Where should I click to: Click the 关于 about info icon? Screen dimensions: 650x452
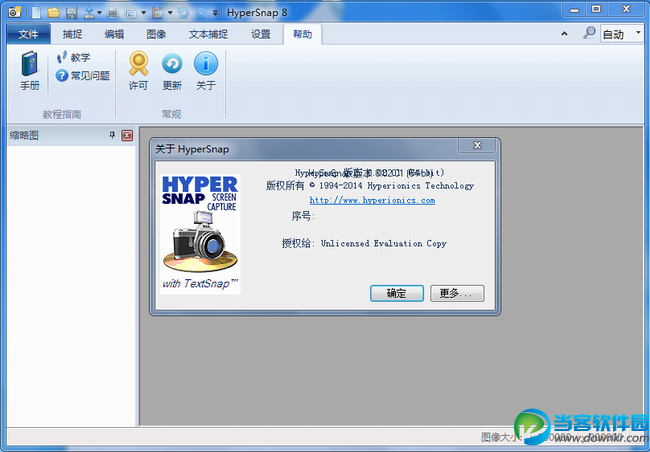click(x=206, y=70)
